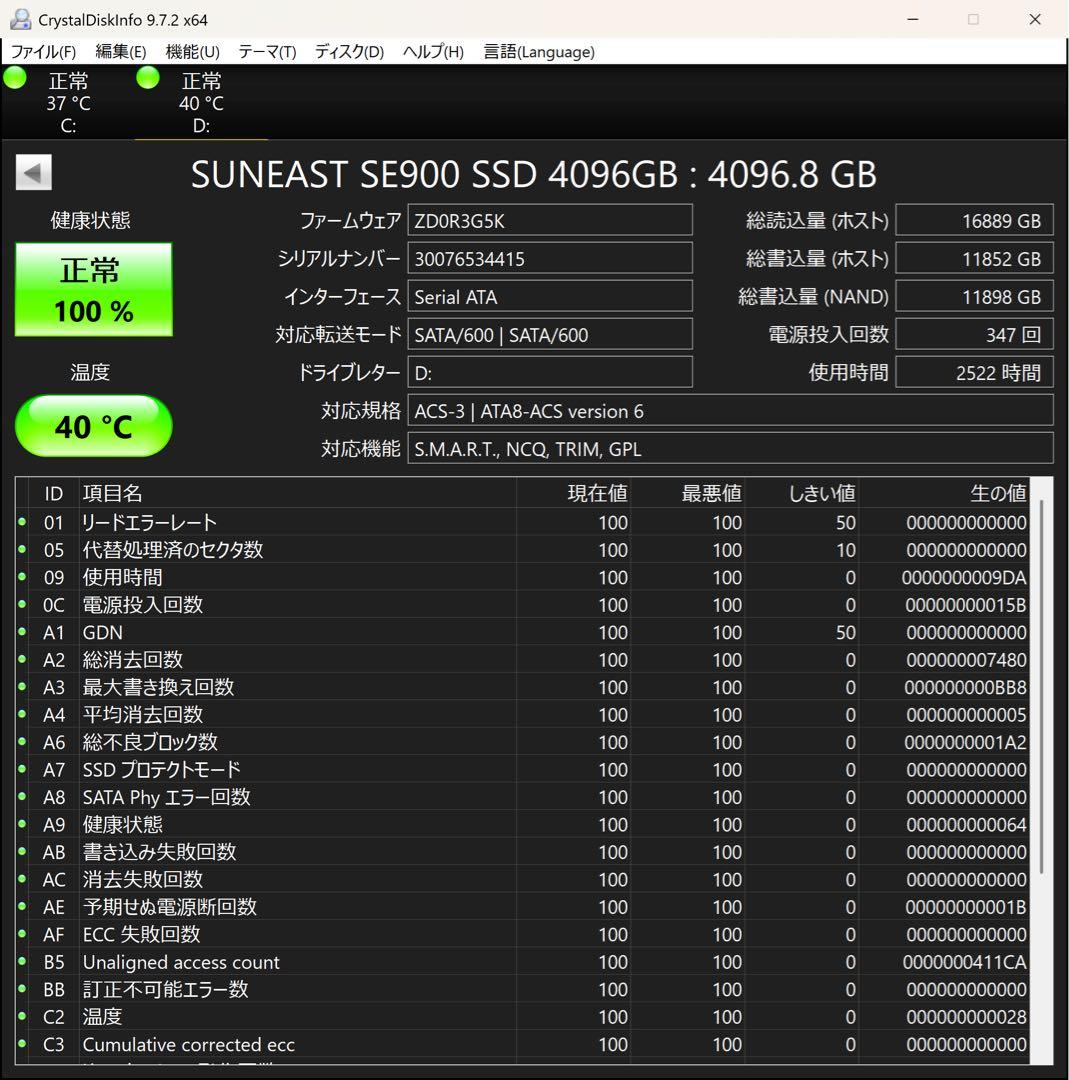Click the 項目名 column header
The image size is (1069, 1080).
[298, 492]
